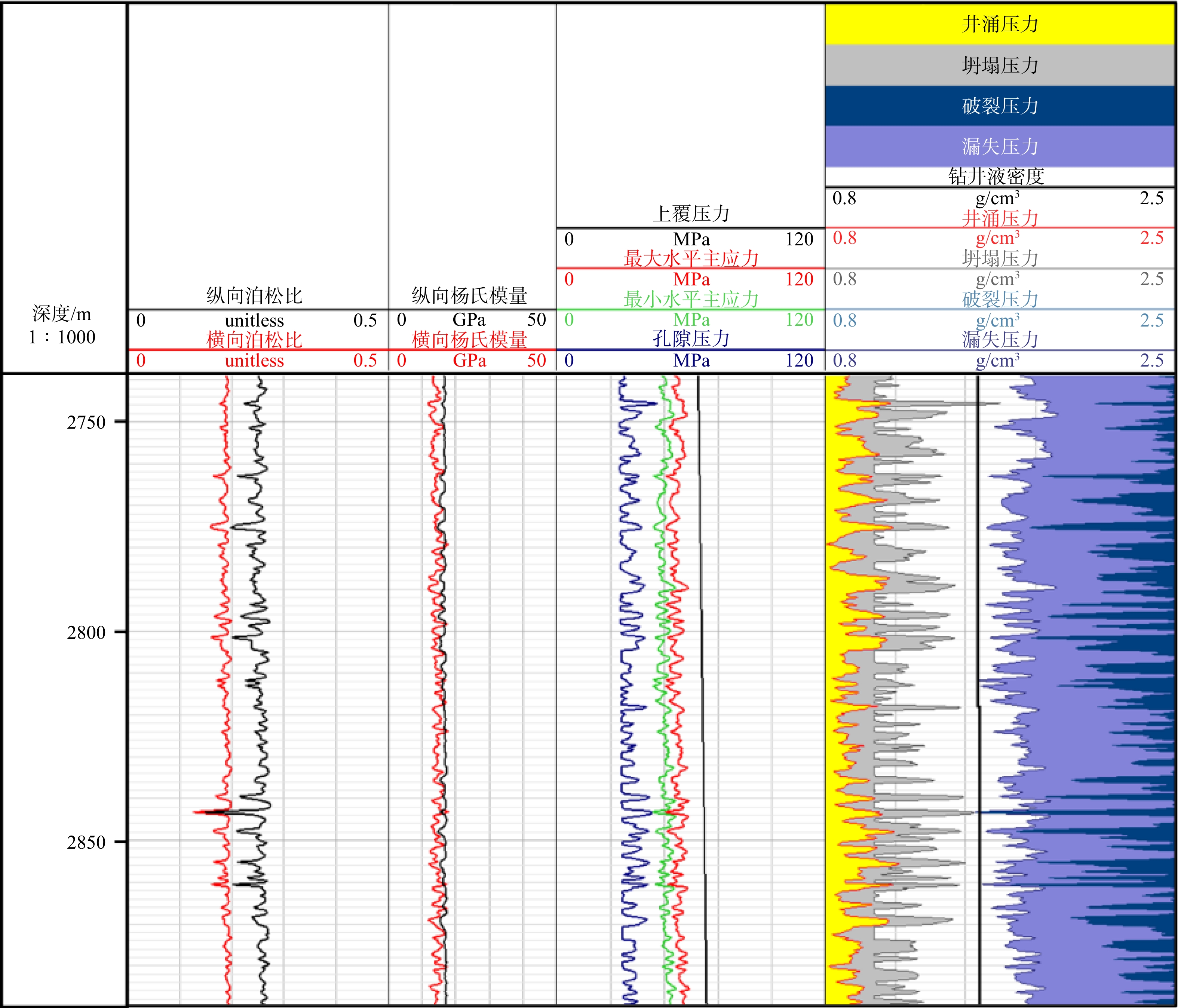Image resolution: width=1178 pixels, height=1008 pixels.
Task: Select the red 横向杨氏模量 curve header
Action: tap(470, 340)
